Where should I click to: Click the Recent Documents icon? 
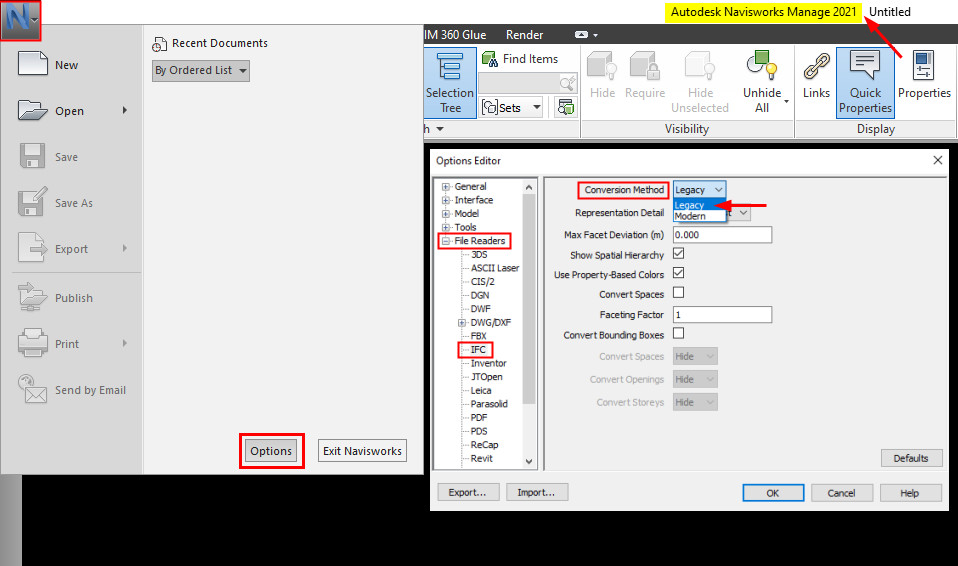(159, 43)
